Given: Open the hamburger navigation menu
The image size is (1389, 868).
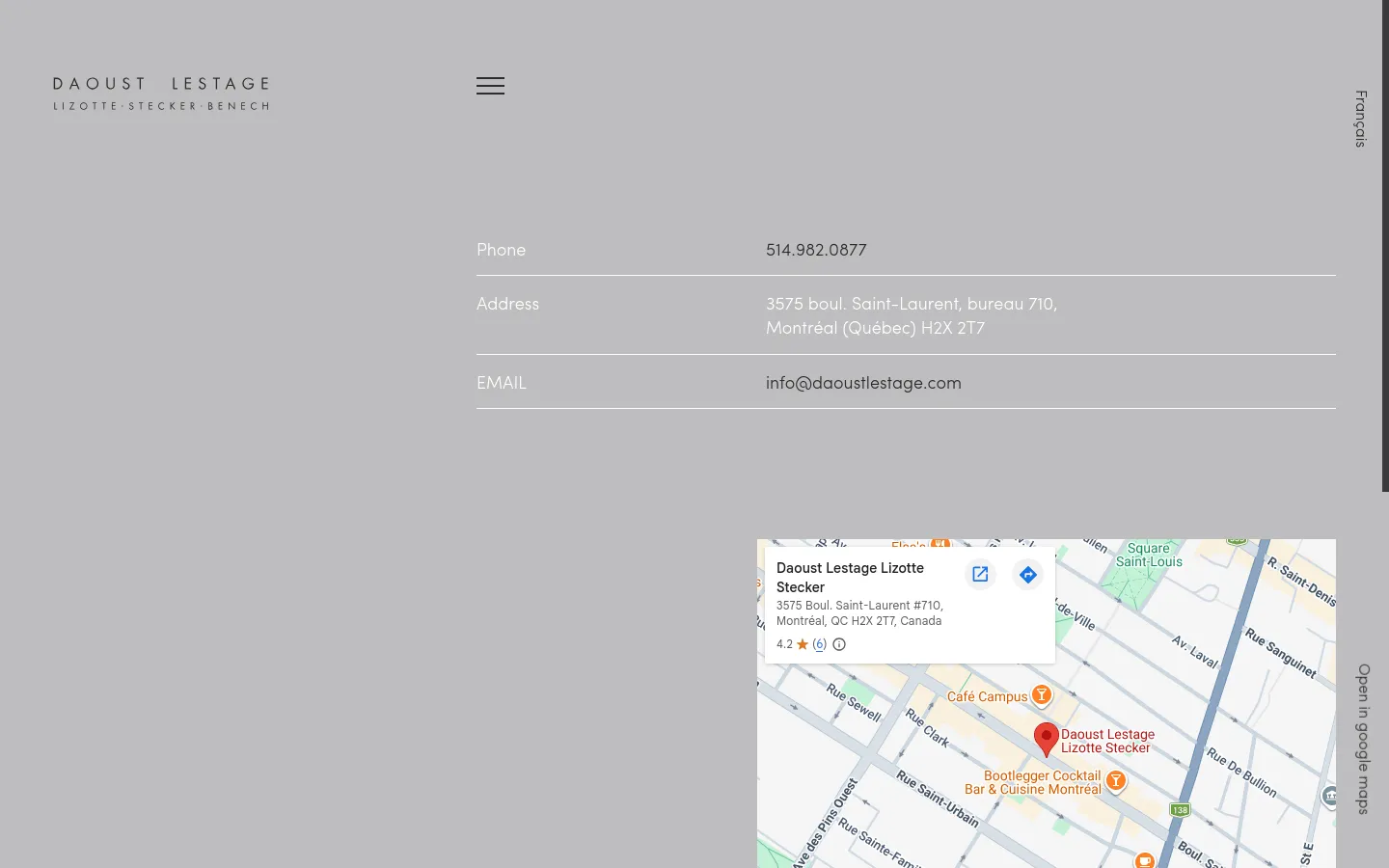Looking at the screenshot, I should (490, 86).
